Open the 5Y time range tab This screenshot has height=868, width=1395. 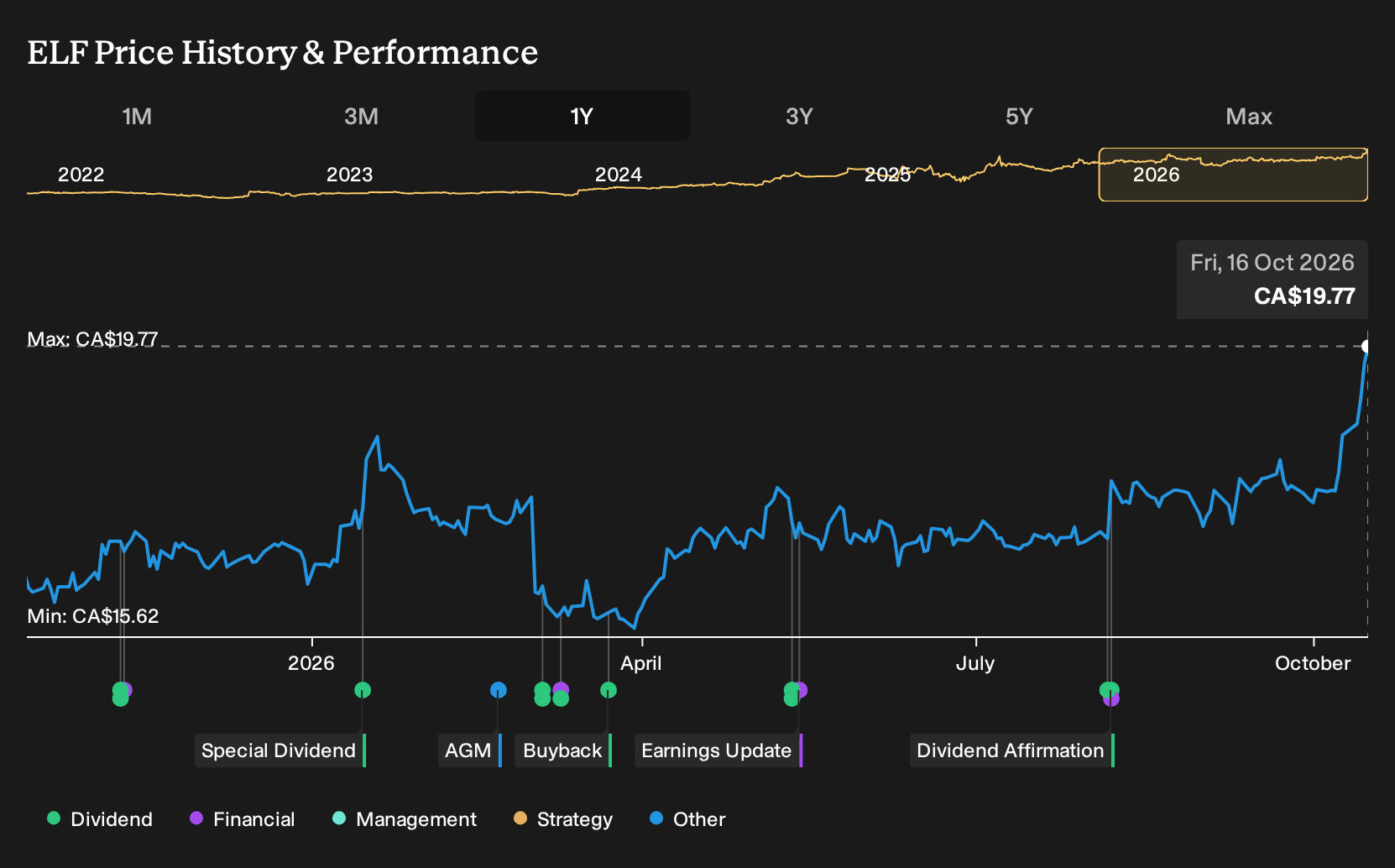coord(1019,116)
